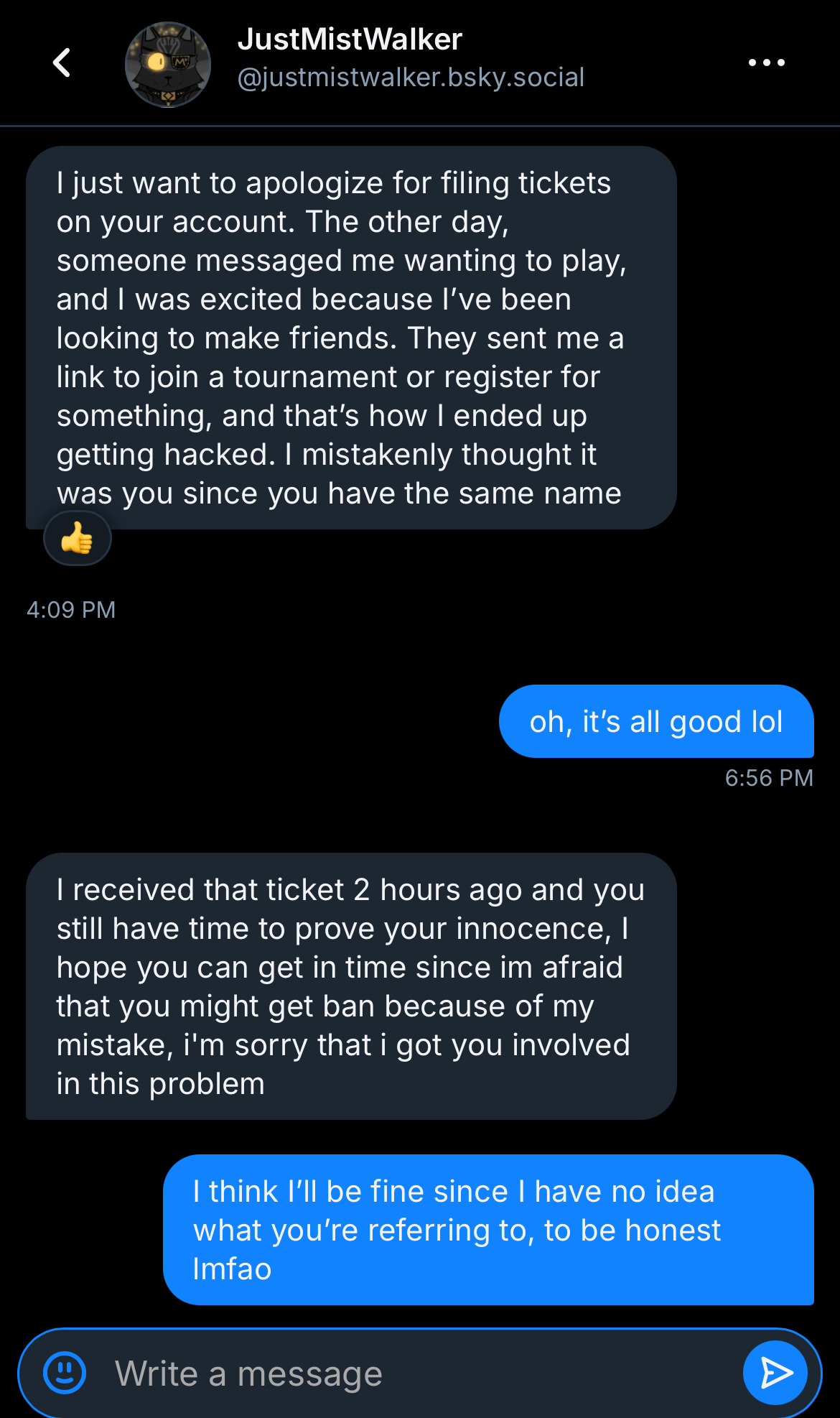Open the emoji picker smiley icon
Viewport: 840px width, 1418px height.
click(x=65, y=1373)
